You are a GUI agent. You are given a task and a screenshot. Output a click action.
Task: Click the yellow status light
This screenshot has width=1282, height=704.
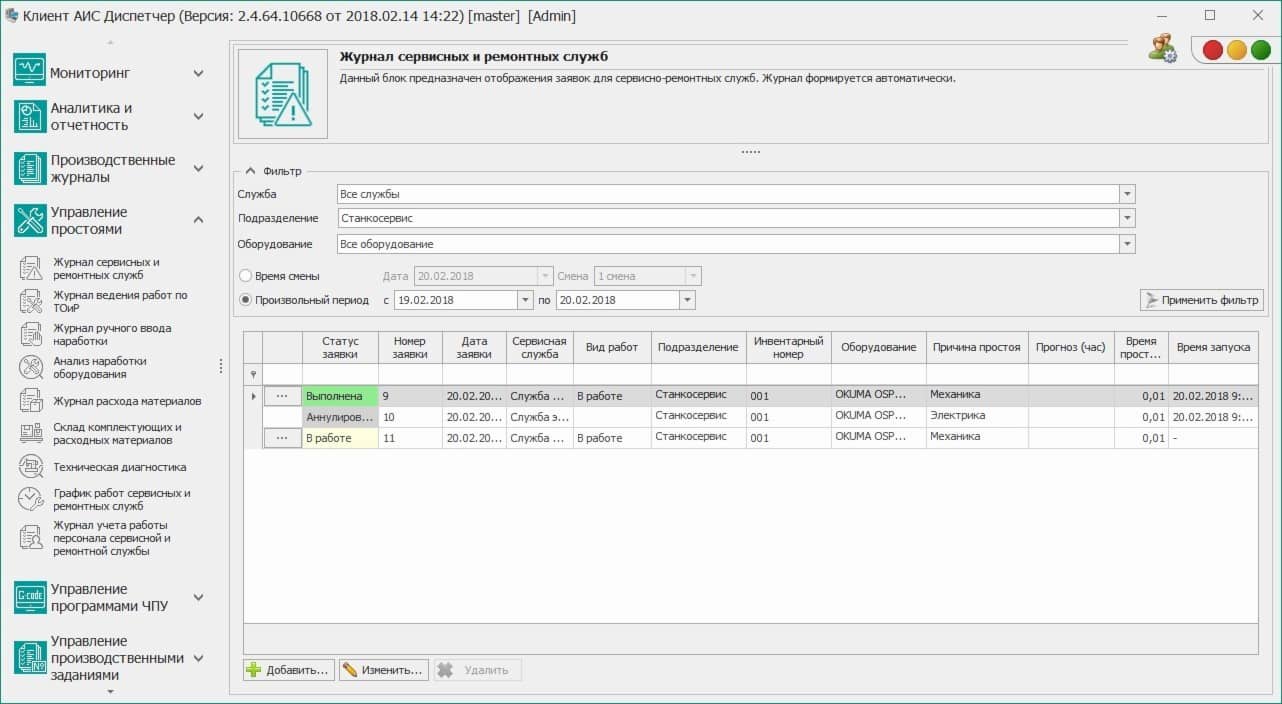(x=1236, y=50)
